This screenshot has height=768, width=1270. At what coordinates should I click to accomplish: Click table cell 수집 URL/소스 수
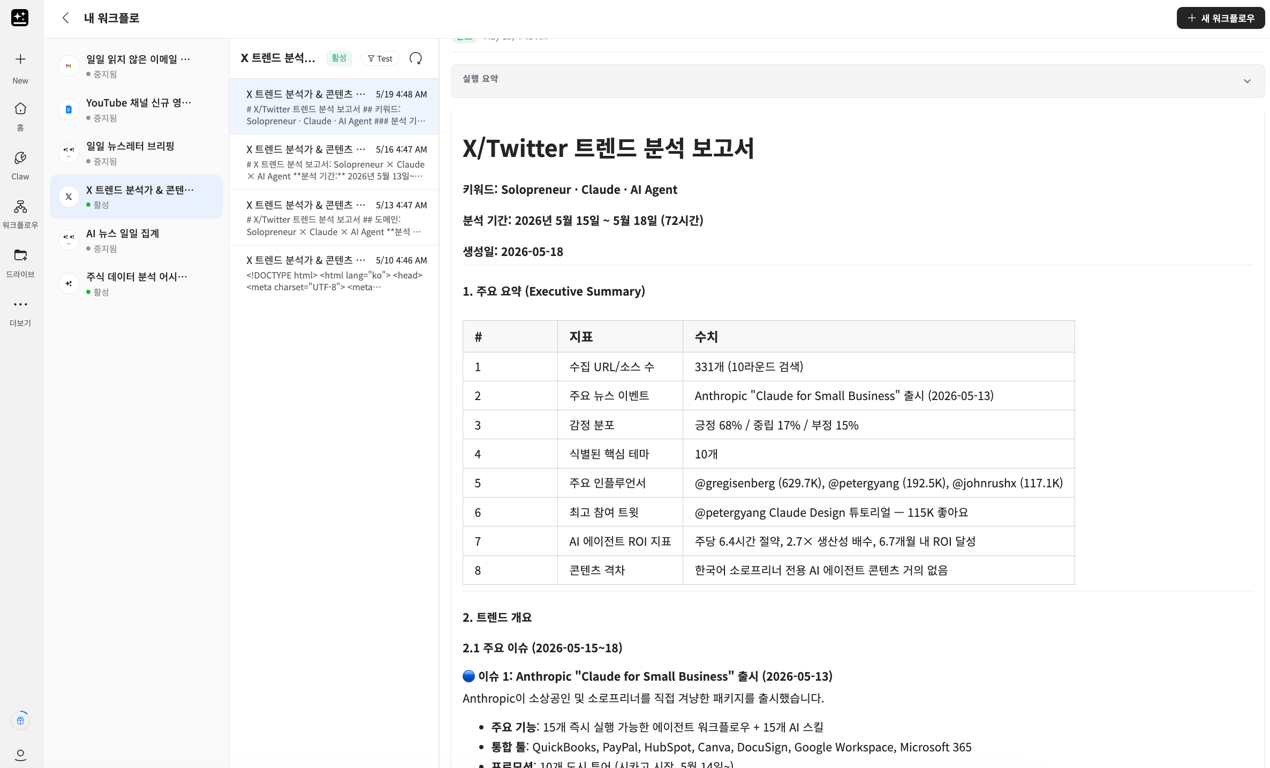click(x=620, y=367)
